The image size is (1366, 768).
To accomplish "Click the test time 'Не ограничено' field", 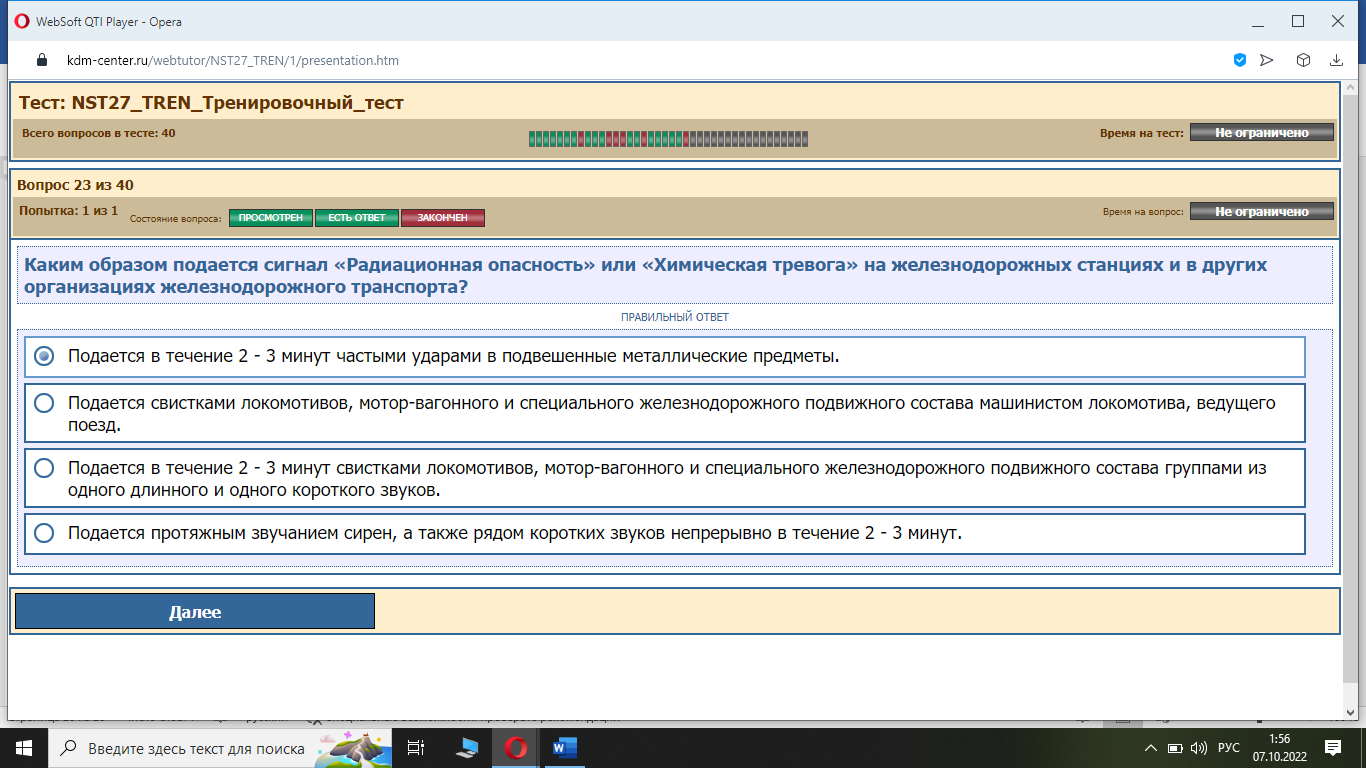I will coord(1262,132).
